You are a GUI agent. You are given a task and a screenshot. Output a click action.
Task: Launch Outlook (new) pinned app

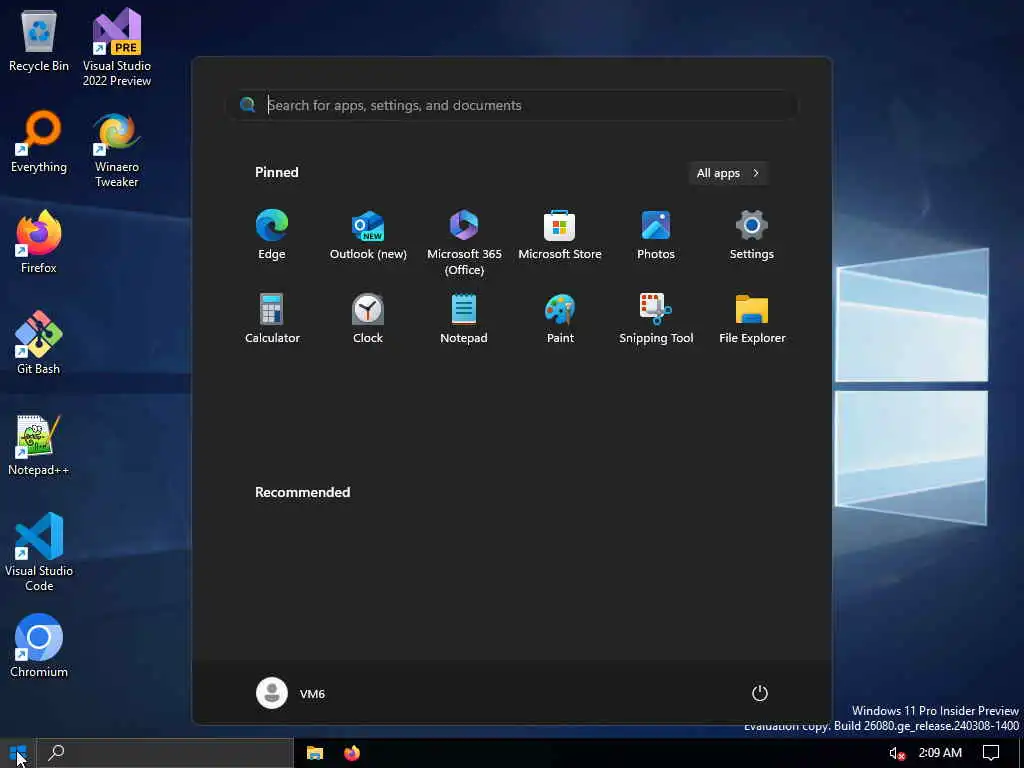tap(368, 235)
